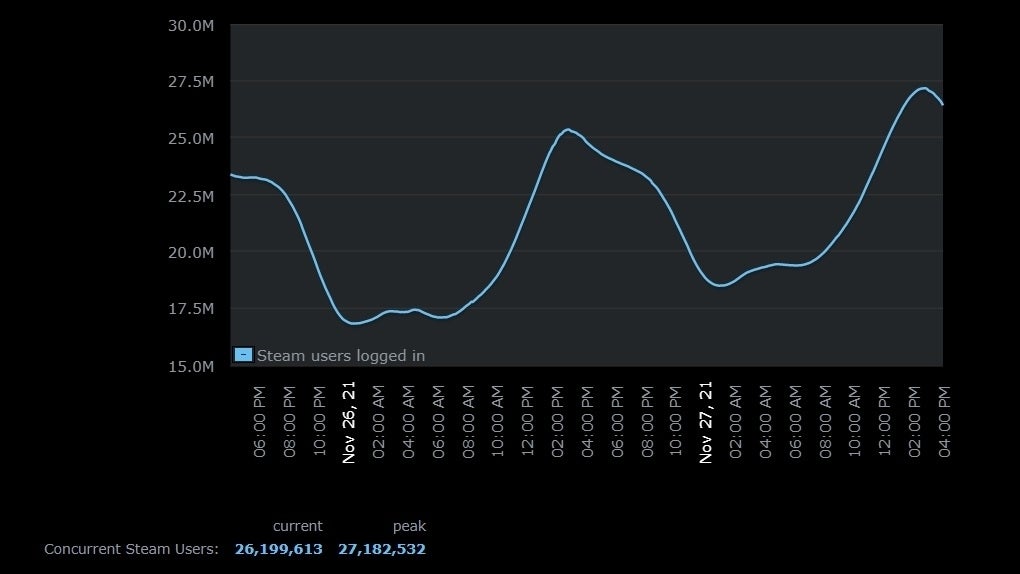This screenshot has width=1020, height=574.
Task: Click the "current" column header
Action: (x=297, y=526)
